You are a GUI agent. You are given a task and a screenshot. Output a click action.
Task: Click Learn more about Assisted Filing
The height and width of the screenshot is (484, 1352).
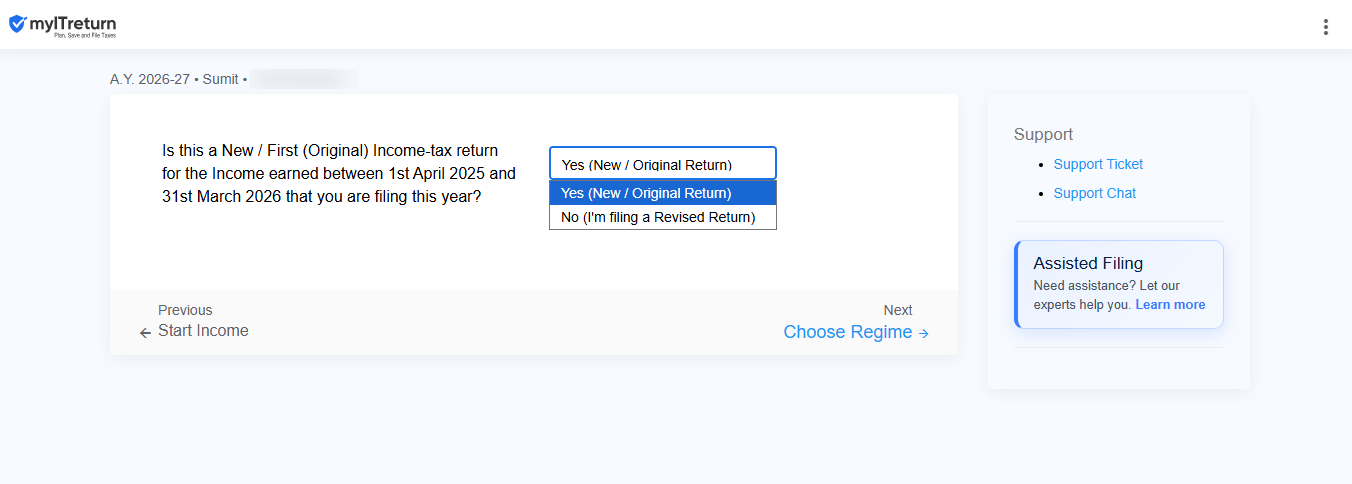coord(1170,305)
